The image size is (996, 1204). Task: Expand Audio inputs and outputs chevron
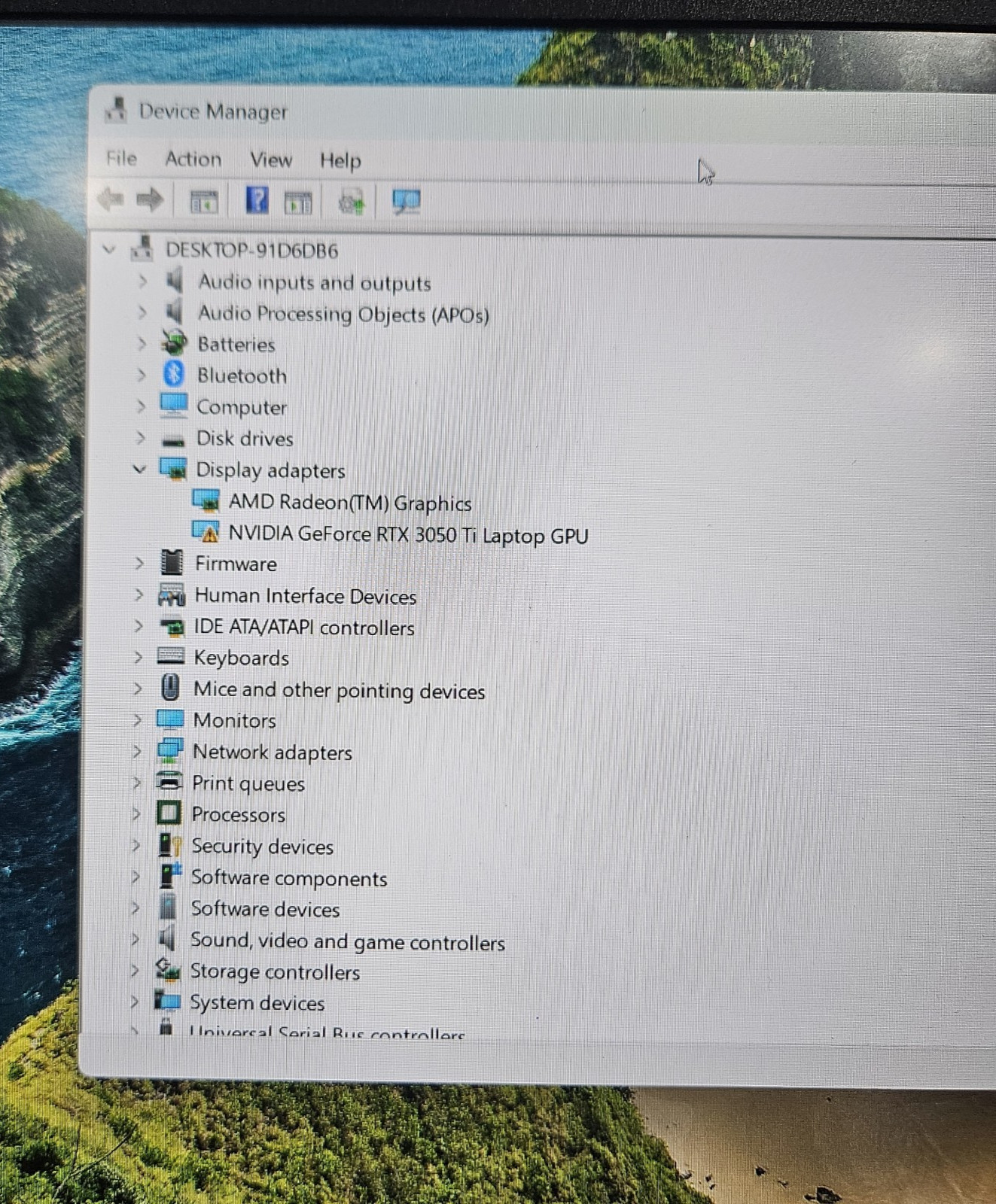point(142,281)
